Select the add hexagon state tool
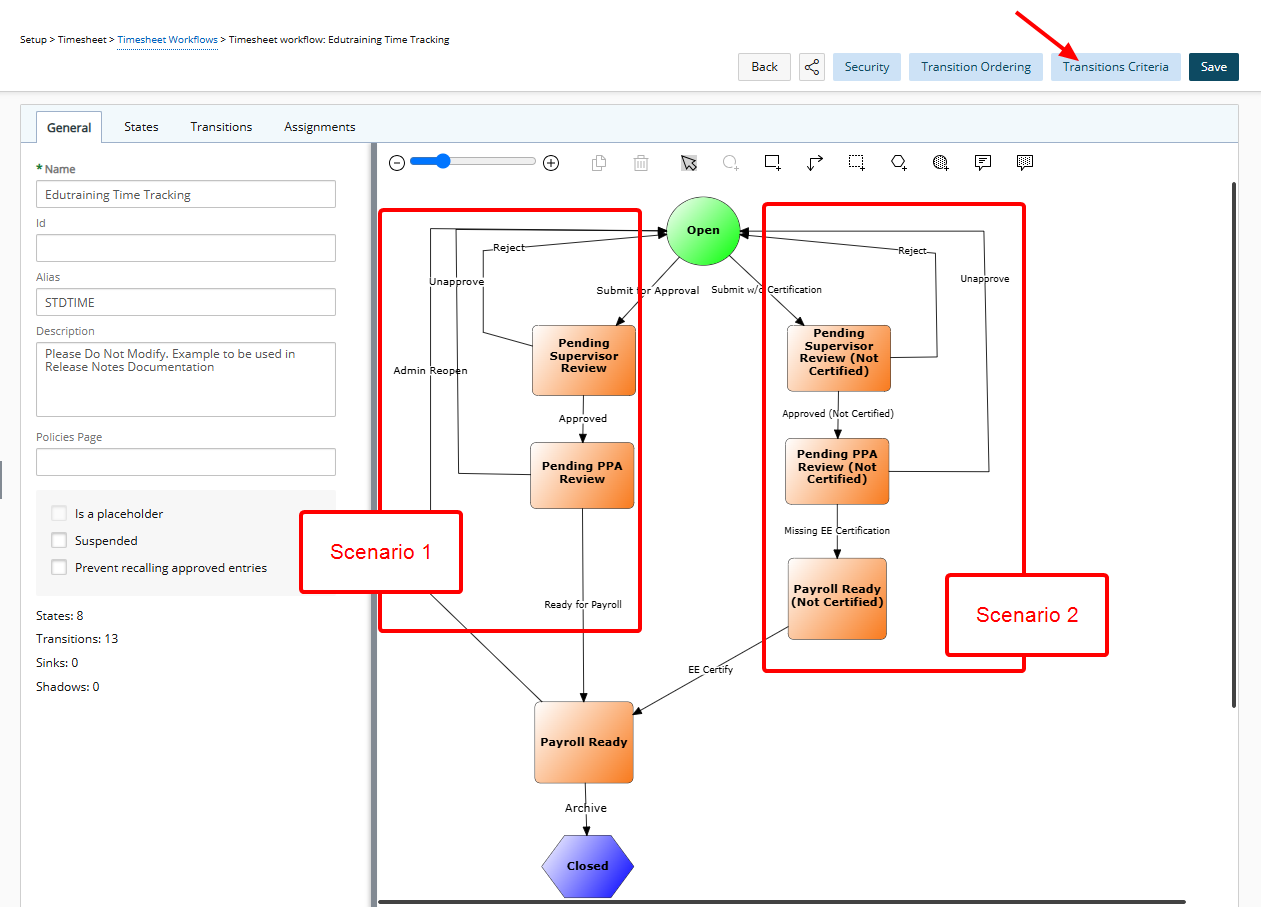The width and height of the screenshot is (1261, 907). click(x=899, y=163)
